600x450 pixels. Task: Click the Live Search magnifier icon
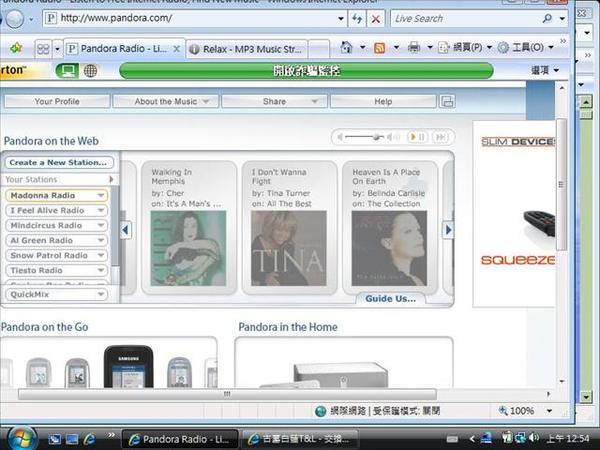548,18
